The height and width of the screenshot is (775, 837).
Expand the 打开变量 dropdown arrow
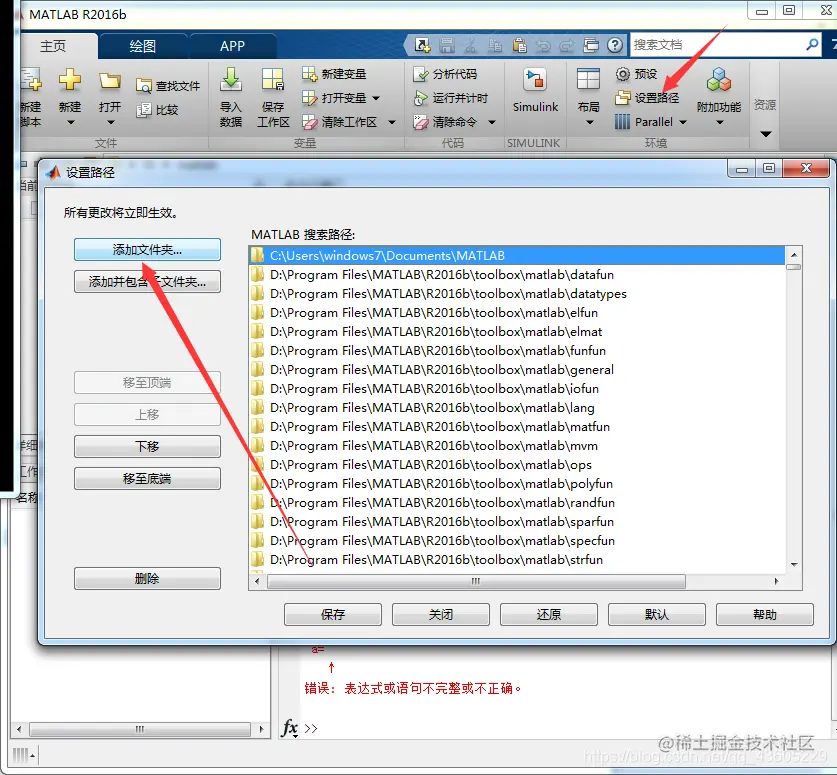(x=376, y=98)
